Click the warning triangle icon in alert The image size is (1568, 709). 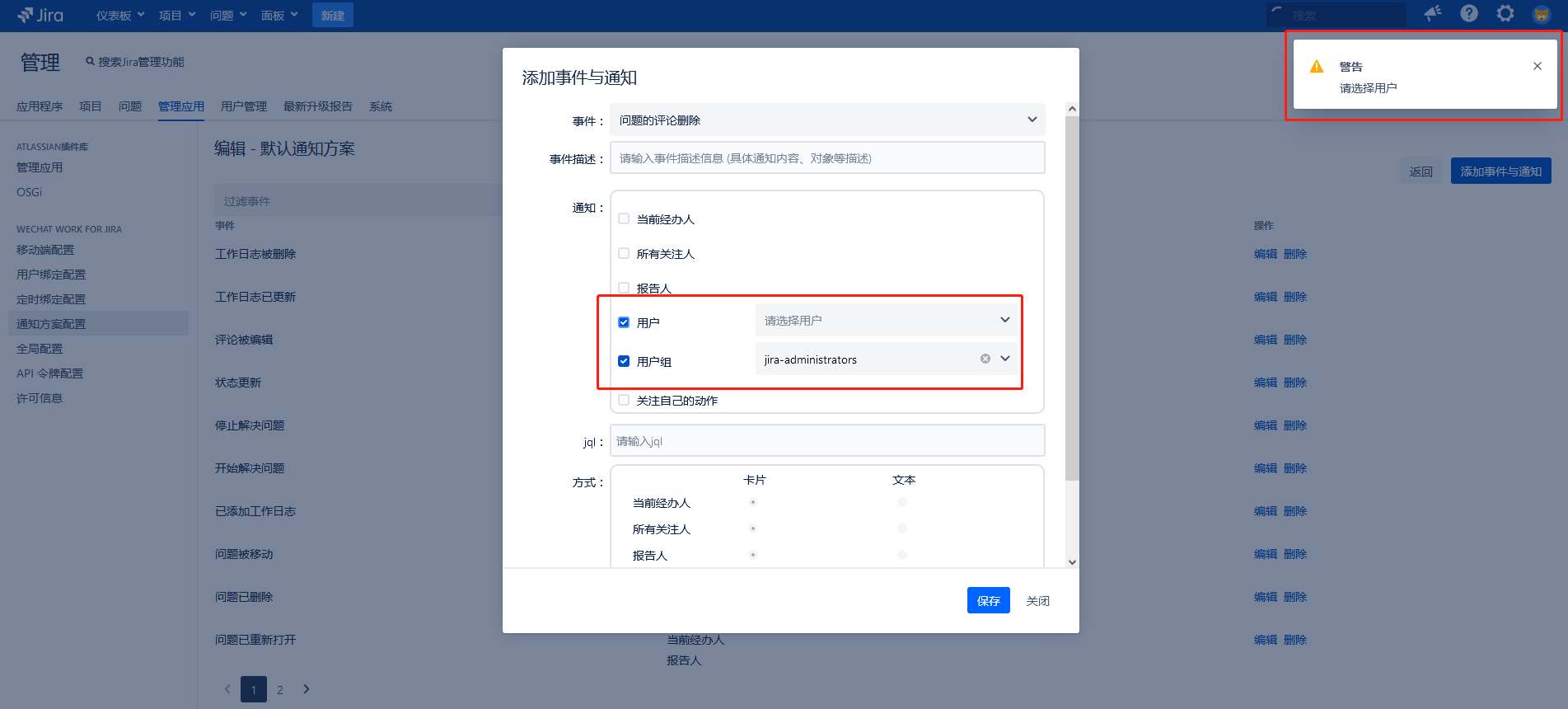(x=1317, y=67)
